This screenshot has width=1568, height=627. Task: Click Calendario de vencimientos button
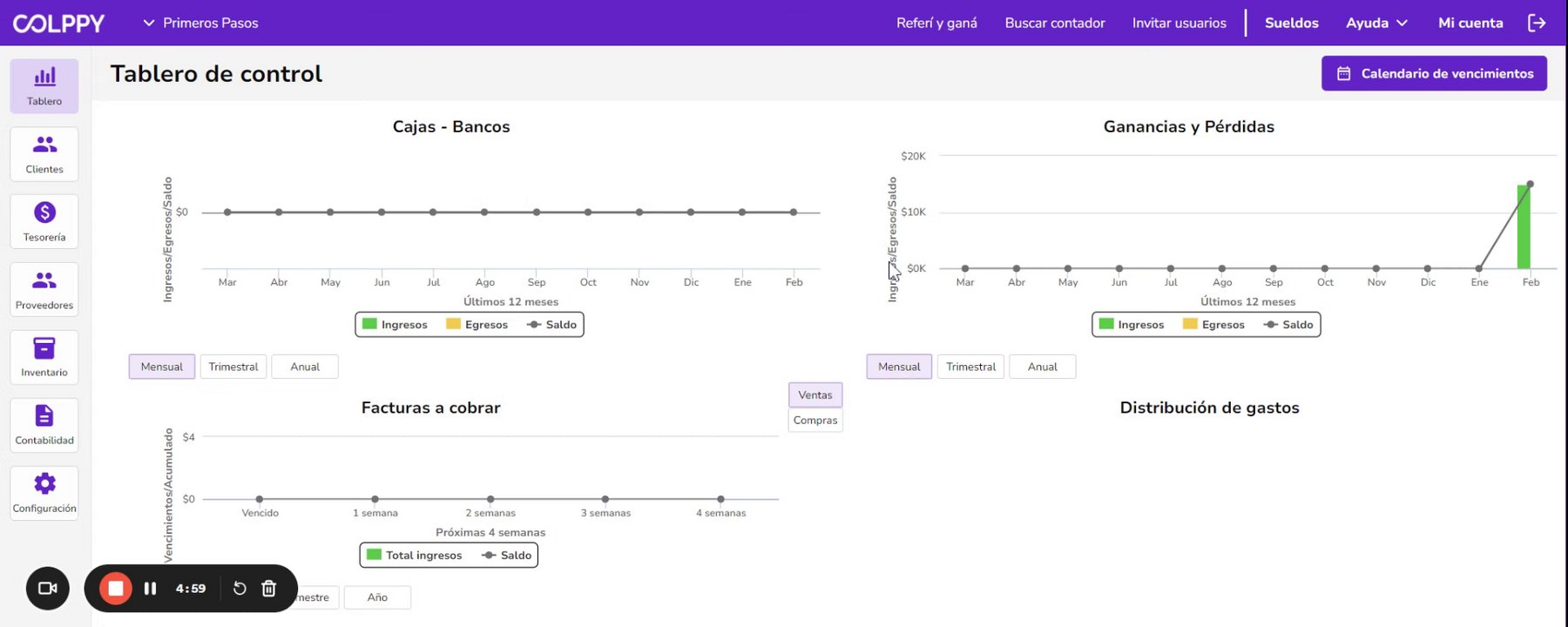[1434, 73]
